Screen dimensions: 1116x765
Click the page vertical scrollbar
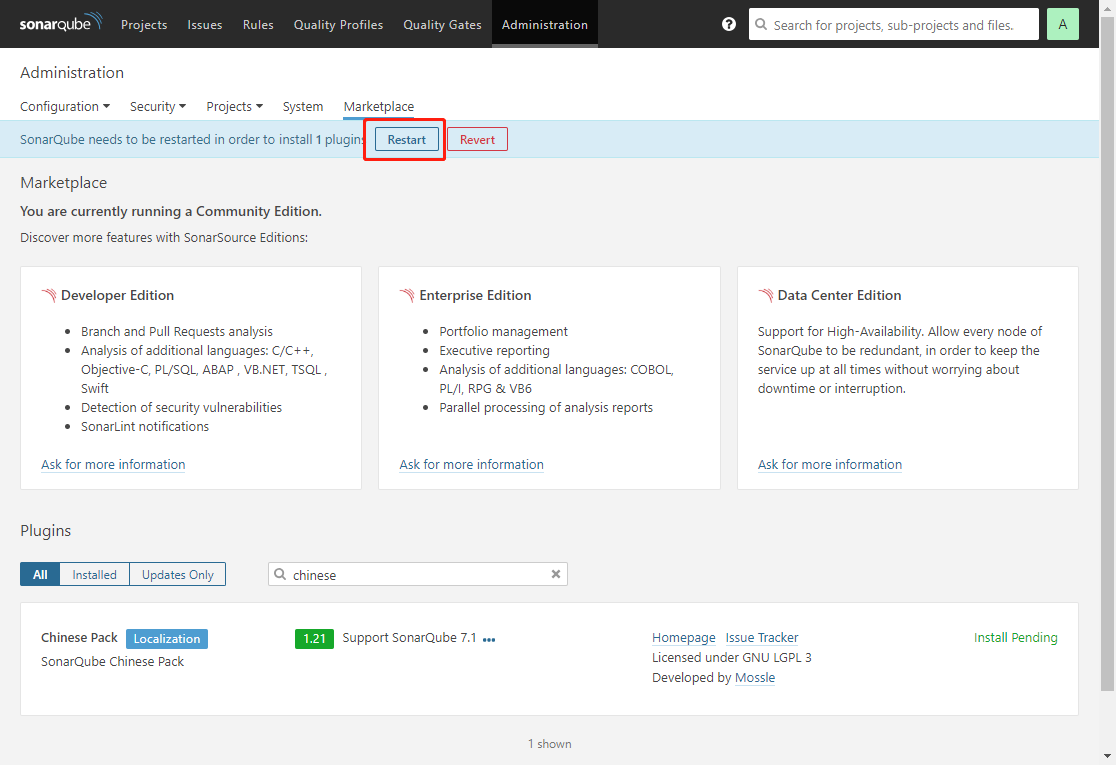coord(1107,352)
